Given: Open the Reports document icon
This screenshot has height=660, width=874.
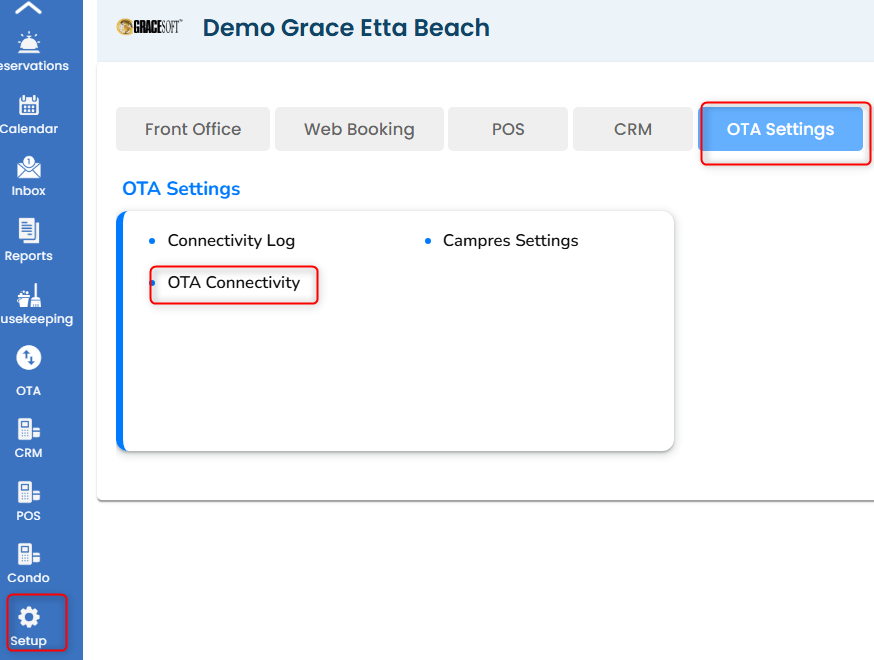Looking at the screenshot, I should (x=29, y=231).
